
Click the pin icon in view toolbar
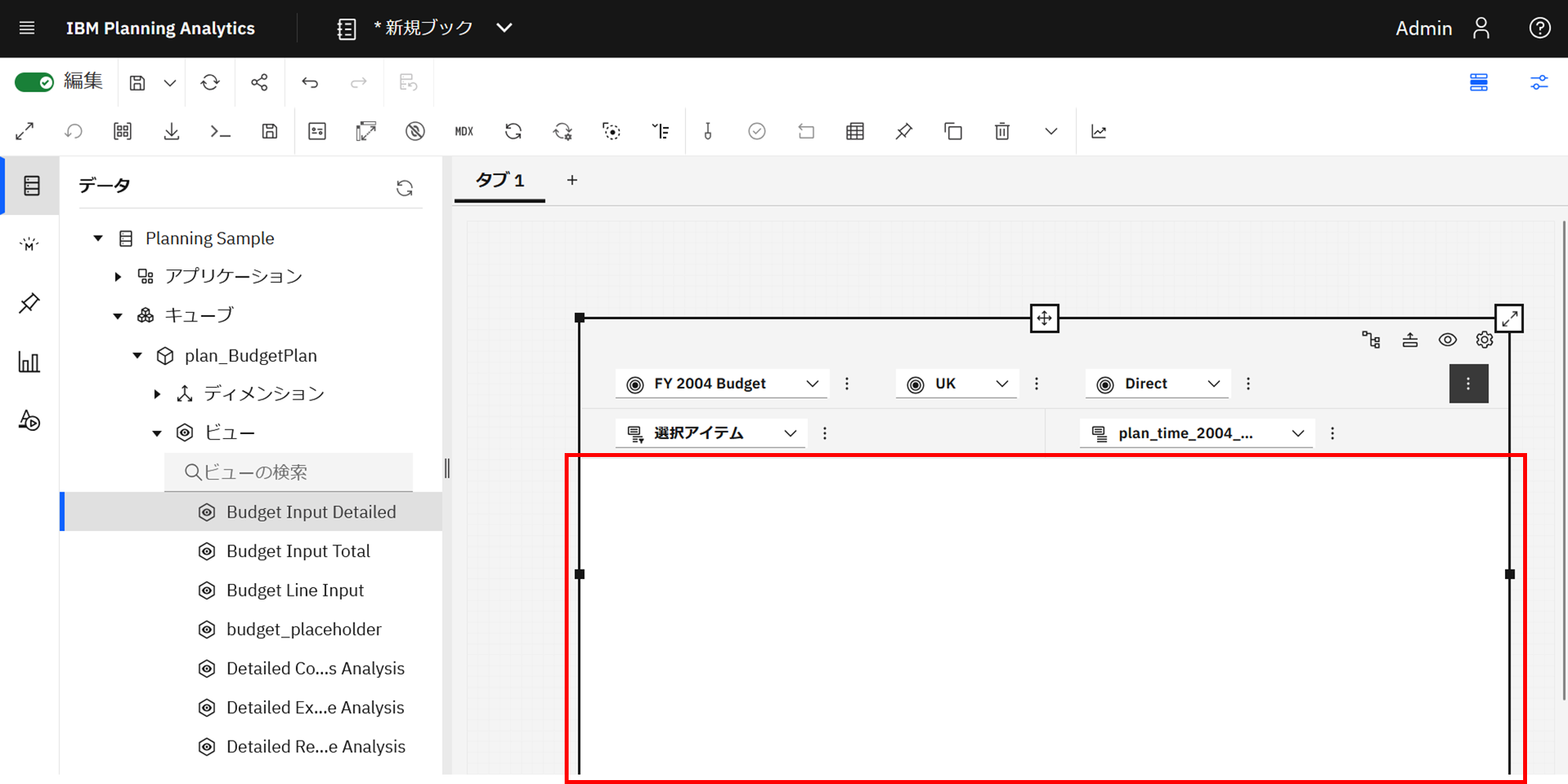(904, 132)
